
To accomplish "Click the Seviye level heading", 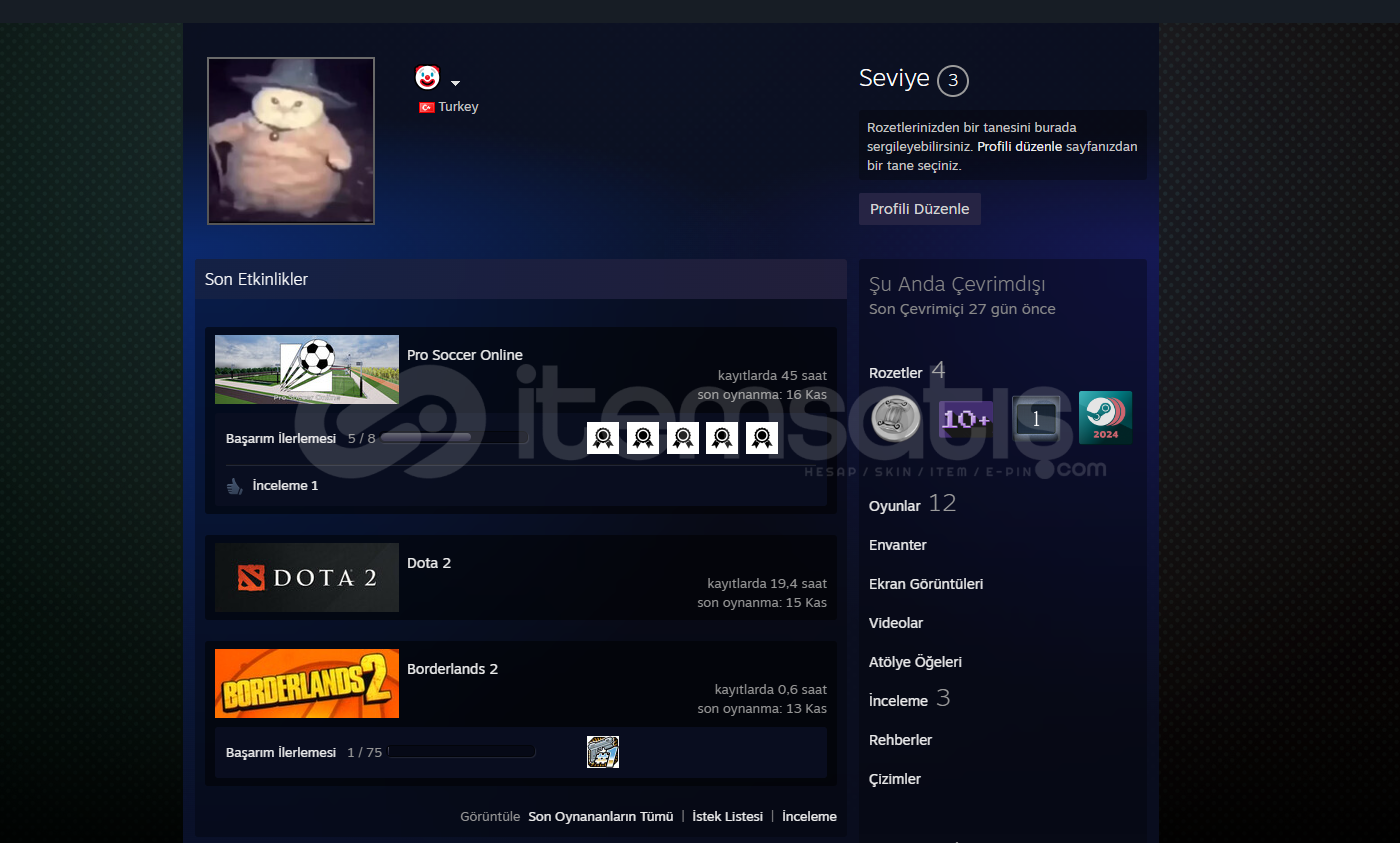I will [x=894, y=79].
